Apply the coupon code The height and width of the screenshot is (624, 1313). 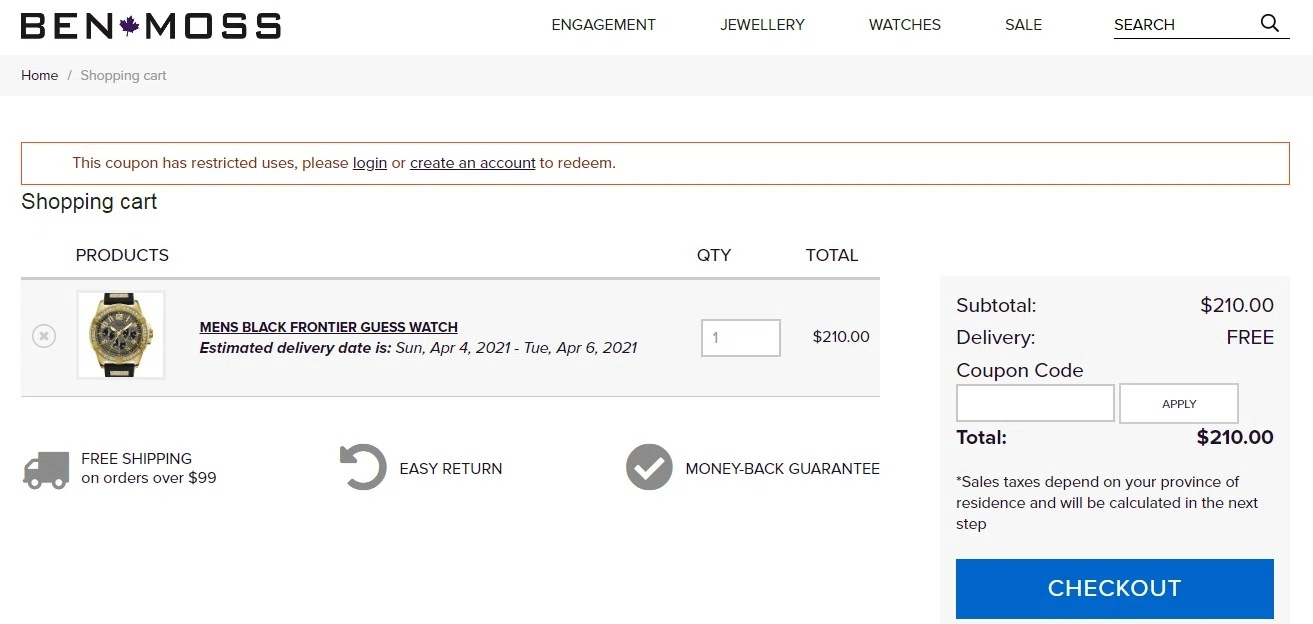[x=1179, y=403]
